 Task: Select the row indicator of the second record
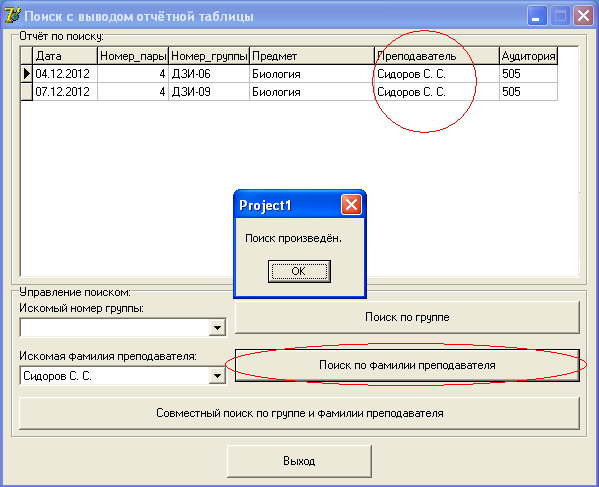pyautogui.click(x=26, y=92)
